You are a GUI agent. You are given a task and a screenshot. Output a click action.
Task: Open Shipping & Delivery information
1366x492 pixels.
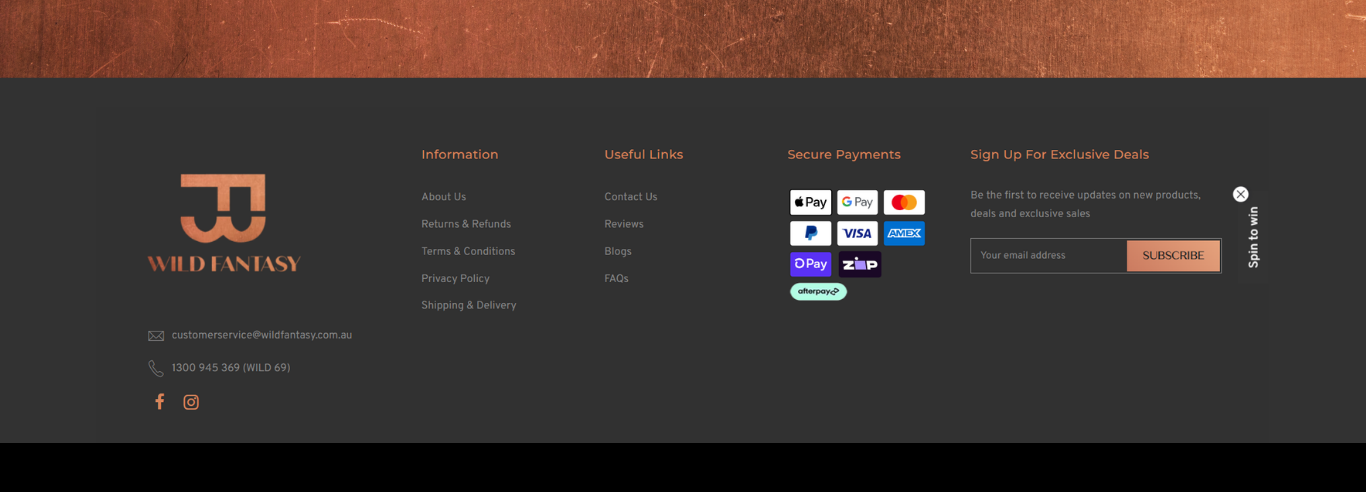coord(468,305)
